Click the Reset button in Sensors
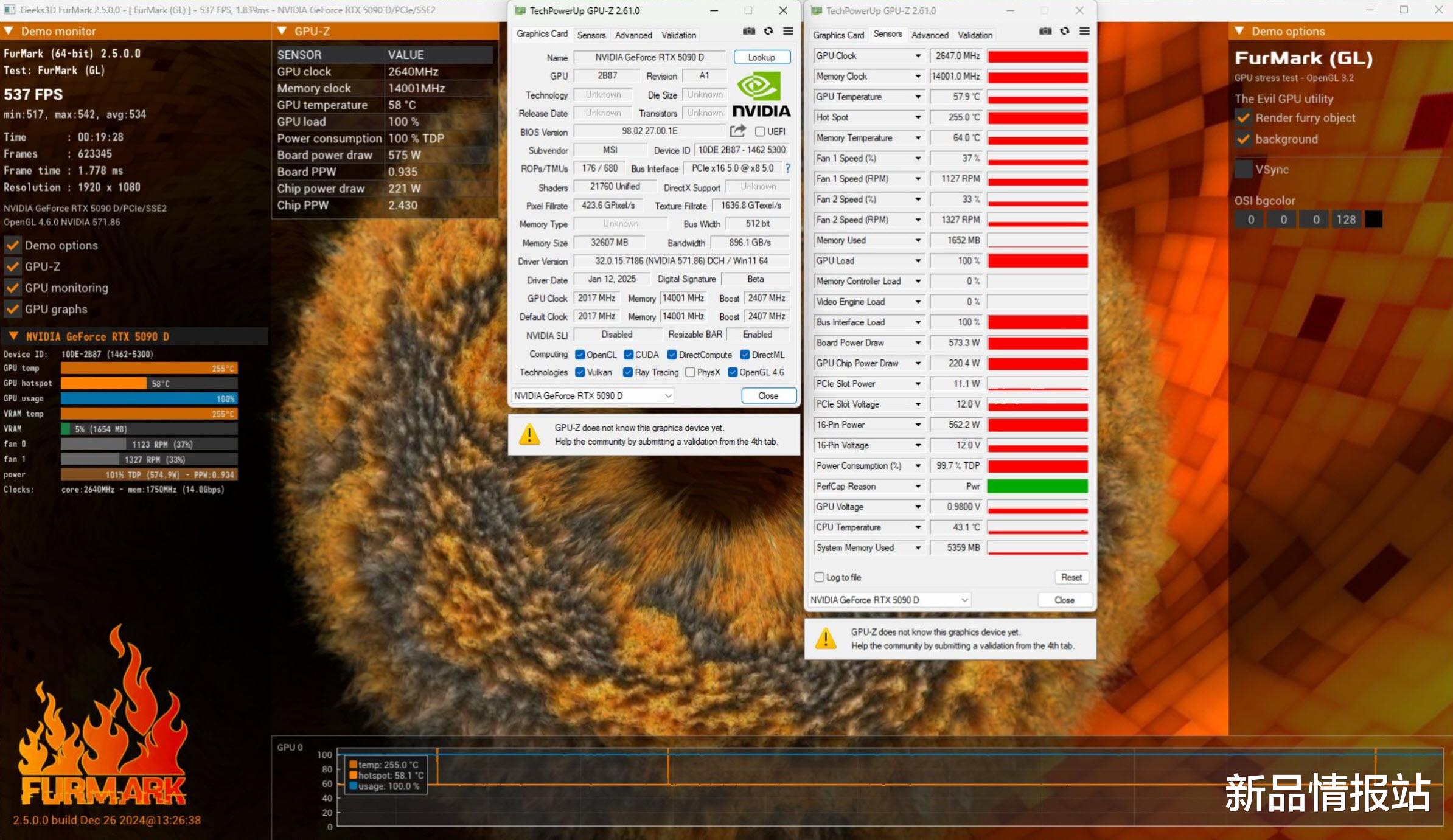Viewport: 1453px width, 840px height. coord(1071,577)
